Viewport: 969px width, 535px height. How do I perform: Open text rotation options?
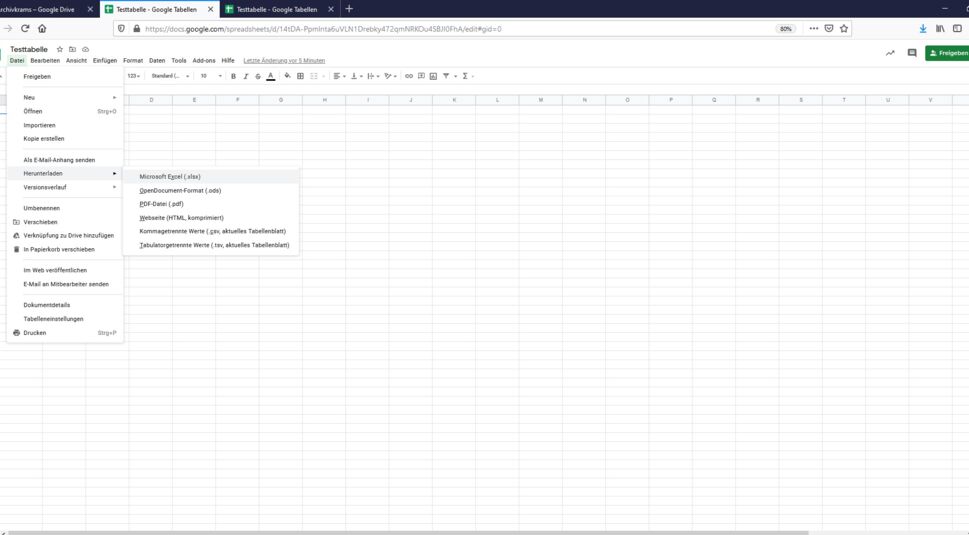point(390,76)
